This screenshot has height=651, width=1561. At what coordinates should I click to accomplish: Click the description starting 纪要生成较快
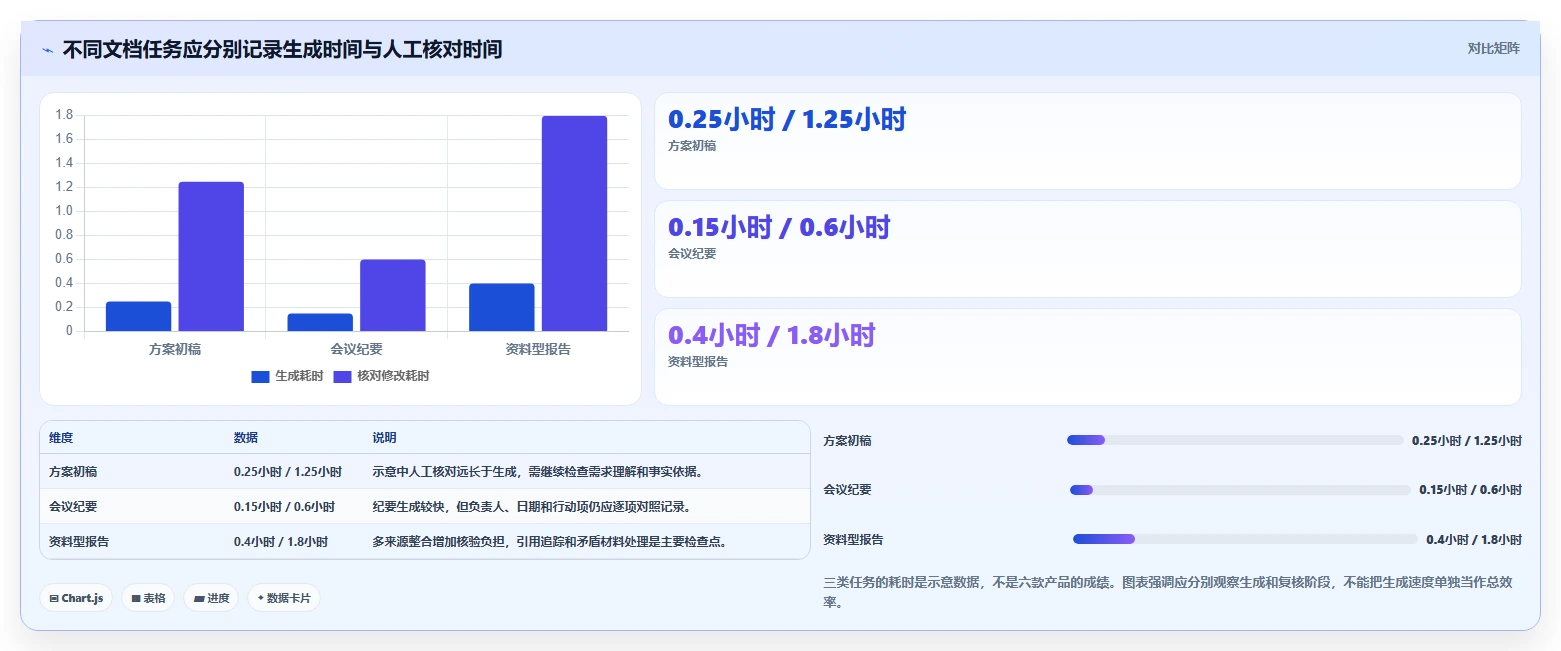[x=531, y=507]
